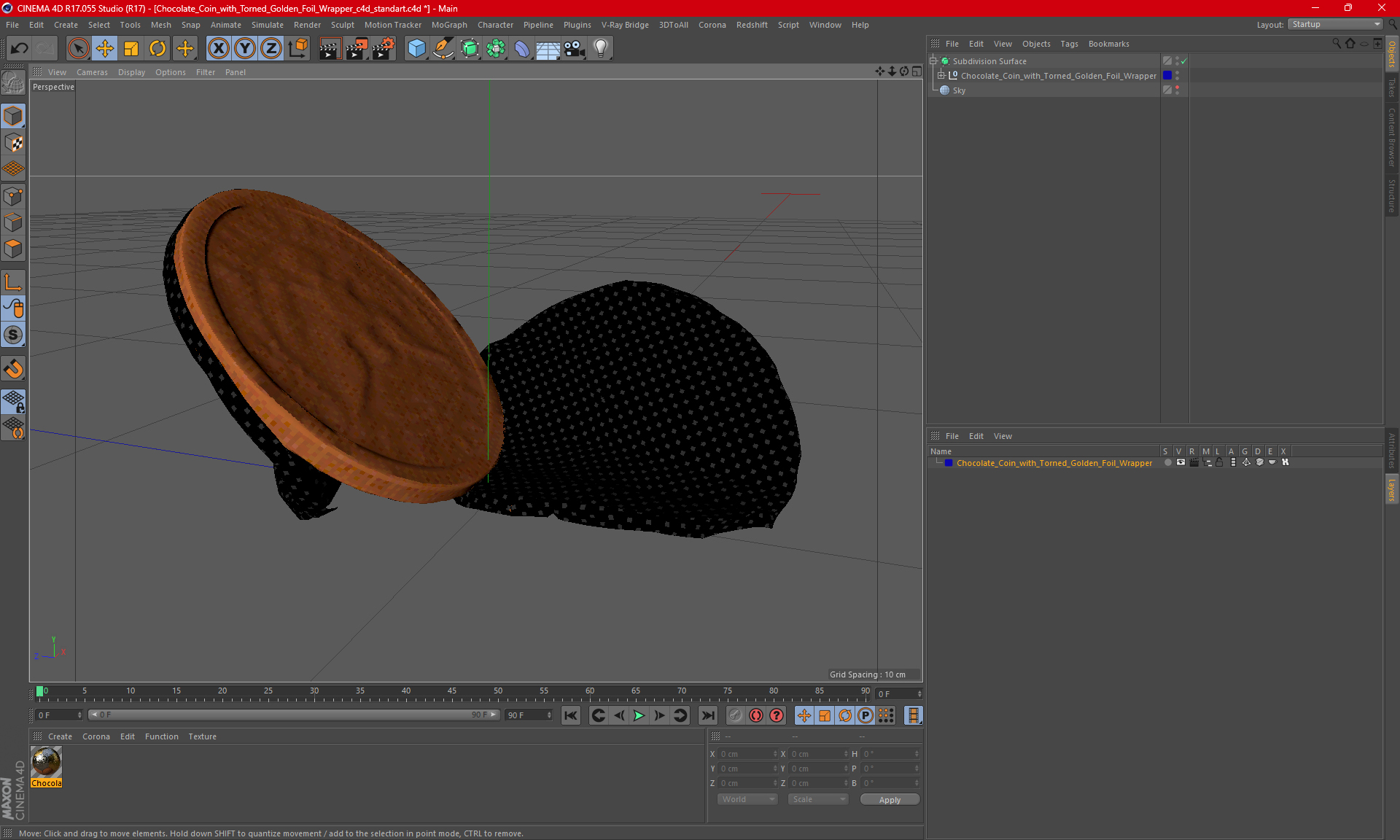Toggle layer Solo for Chocolate_Coin layer
Viewport: 1400px width, 840px height.
pyautogui.click(x=1167, y=462)
